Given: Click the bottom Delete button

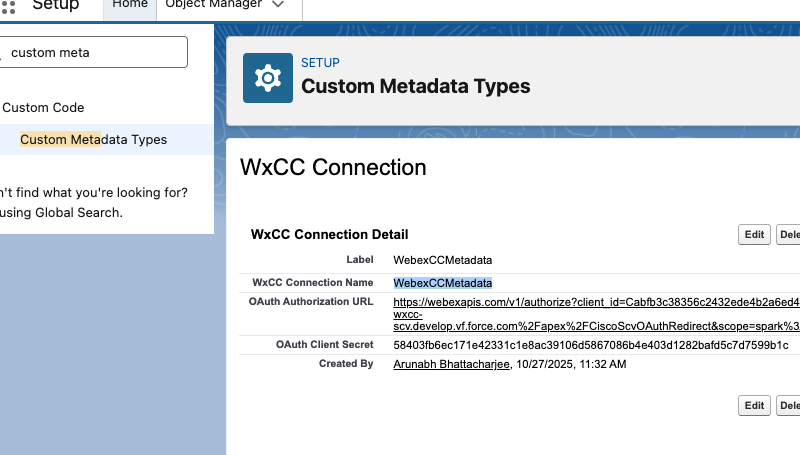Looking at the screenshot, I should (x=788, y=406).
